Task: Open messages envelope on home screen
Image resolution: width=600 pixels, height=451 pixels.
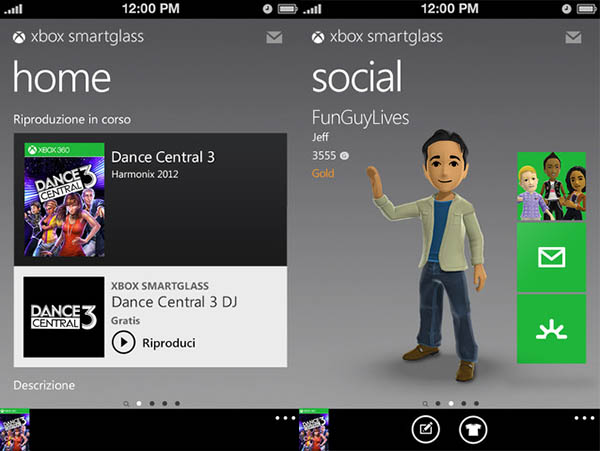Action: (x=274, y=37)
